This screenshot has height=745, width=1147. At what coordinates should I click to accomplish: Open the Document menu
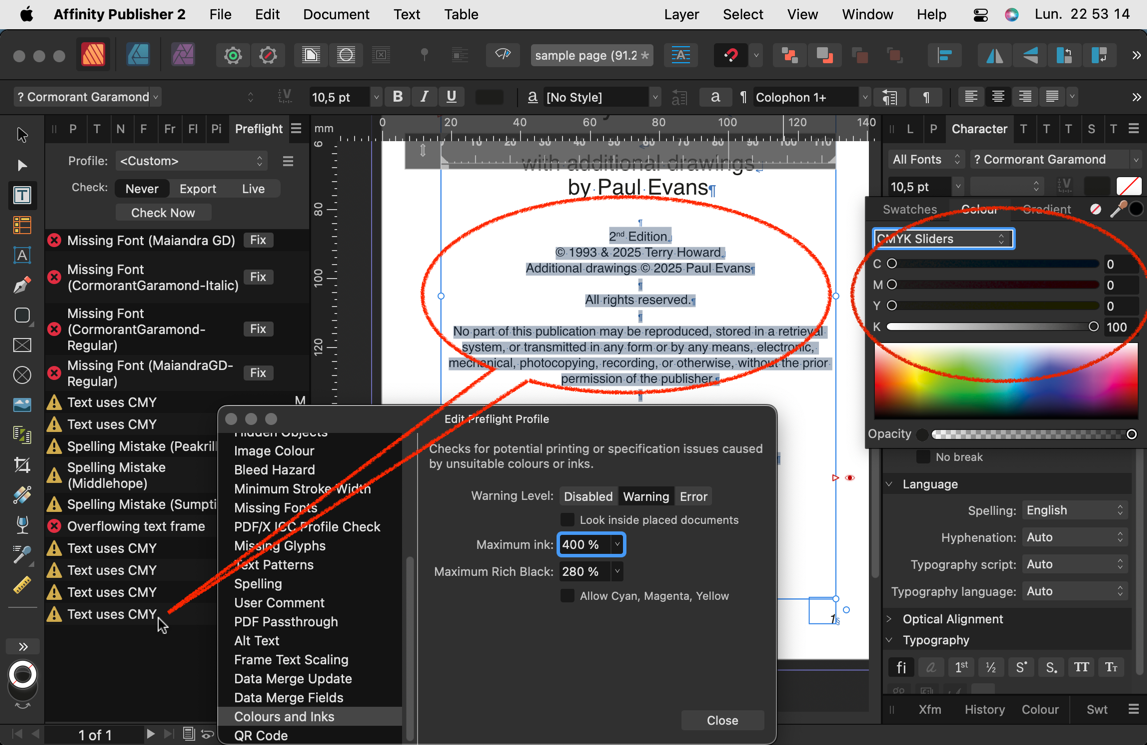[336, 15]
